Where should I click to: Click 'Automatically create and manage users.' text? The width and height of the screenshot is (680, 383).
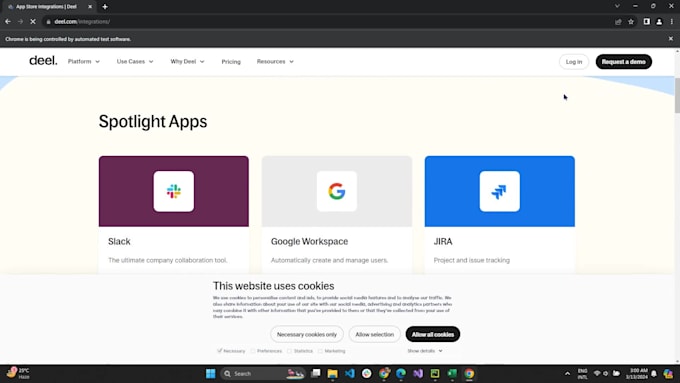tap(329, 260)
